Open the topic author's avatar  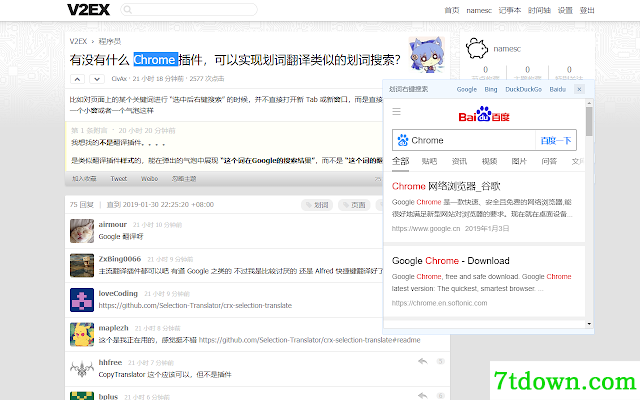point(427,54)
